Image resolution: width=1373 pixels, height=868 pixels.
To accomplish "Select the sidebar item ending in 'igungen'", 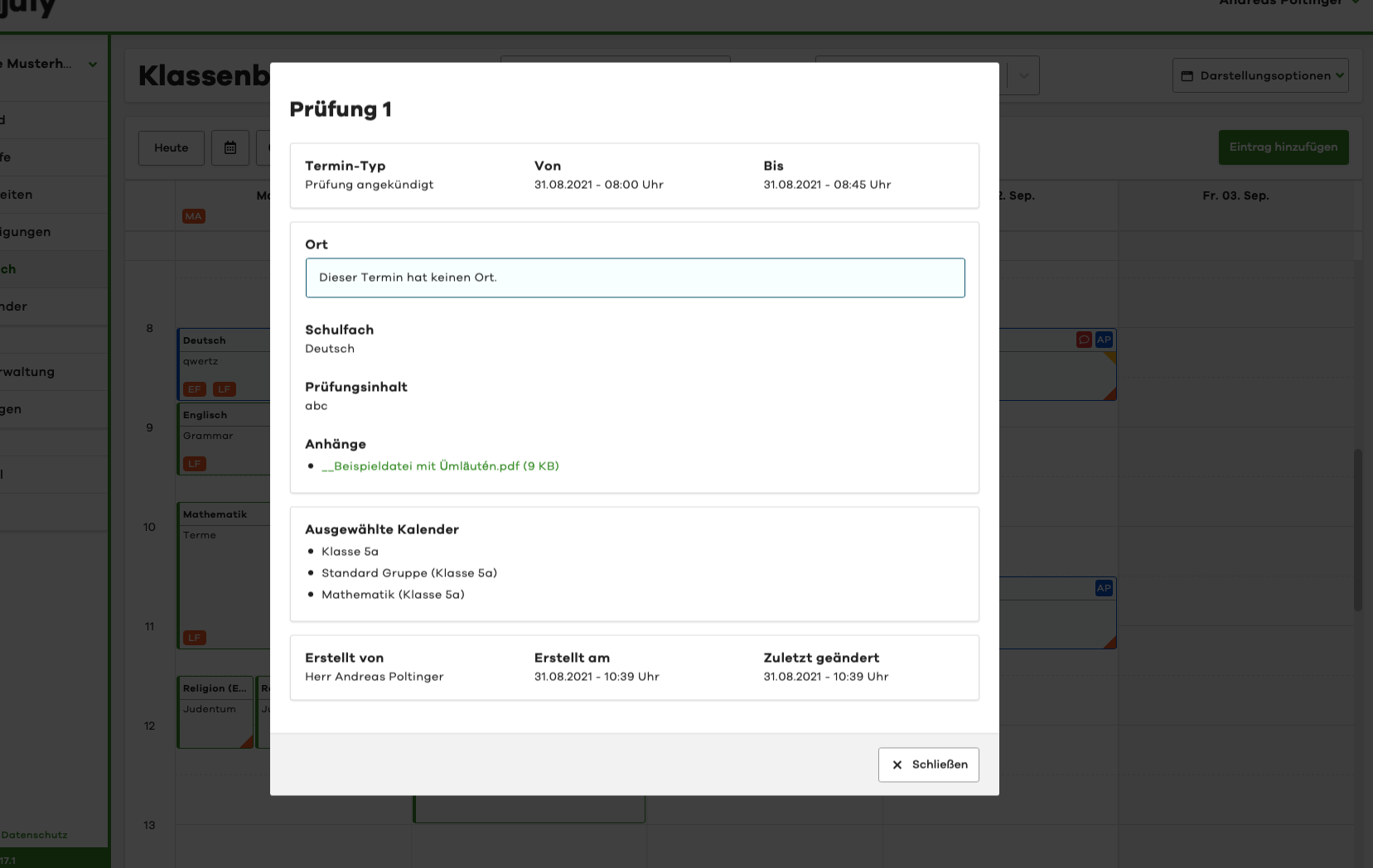I will (x=27, y=232).
